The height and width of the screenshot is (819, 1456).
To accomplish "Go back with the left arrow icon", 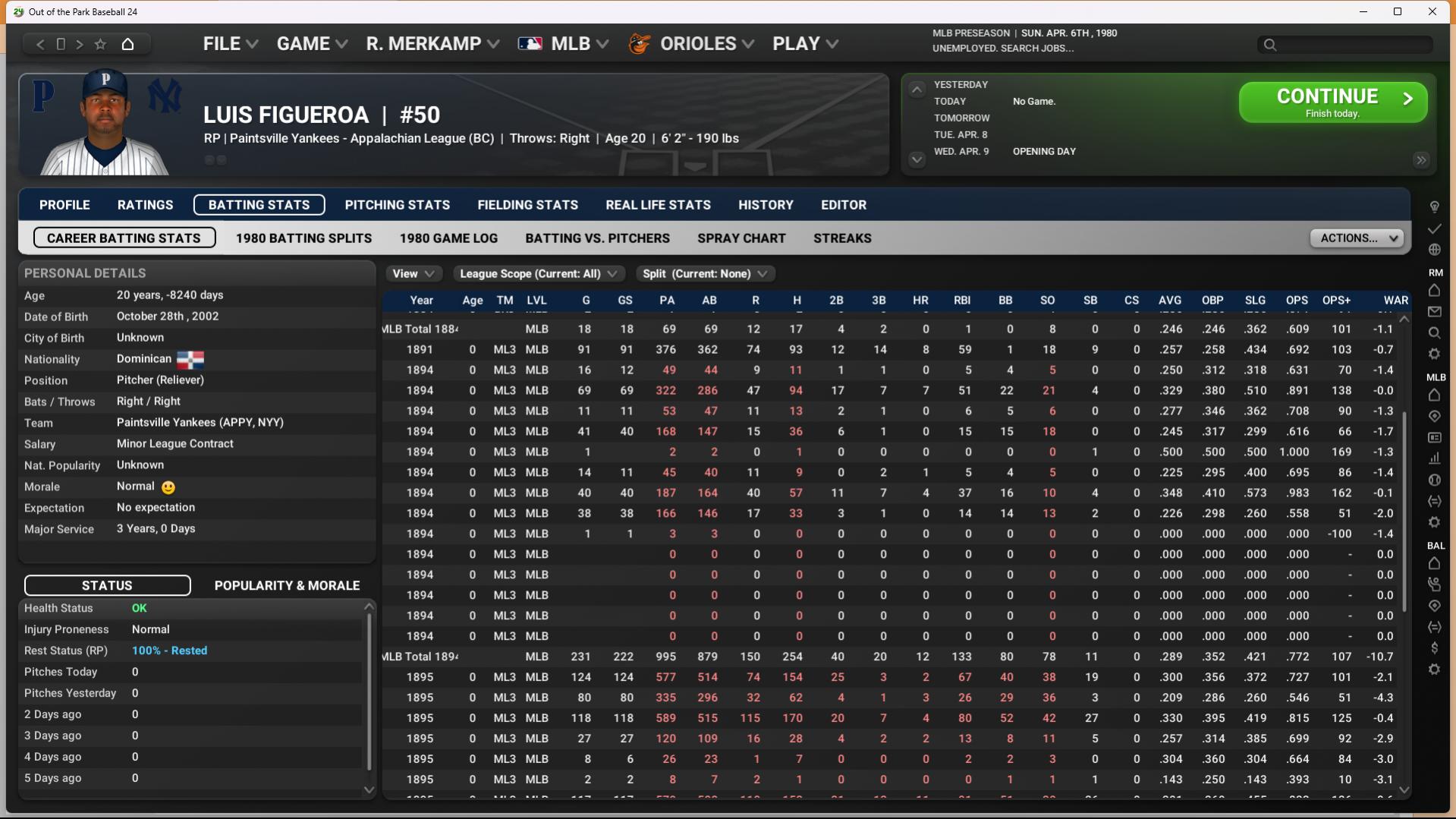I will pos(40,44).
